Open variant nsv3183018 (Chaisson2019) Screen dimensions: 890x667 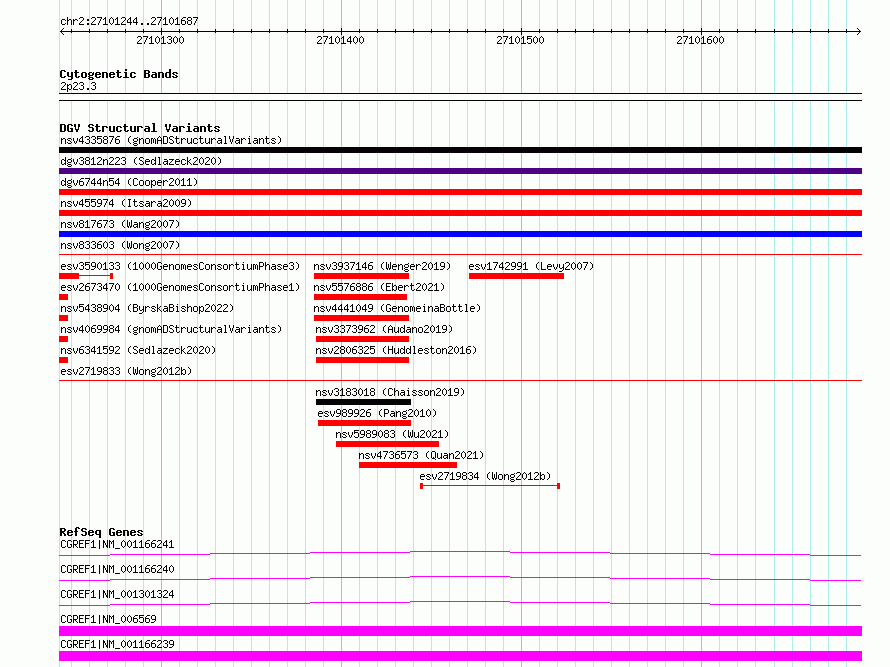[390, 392]
